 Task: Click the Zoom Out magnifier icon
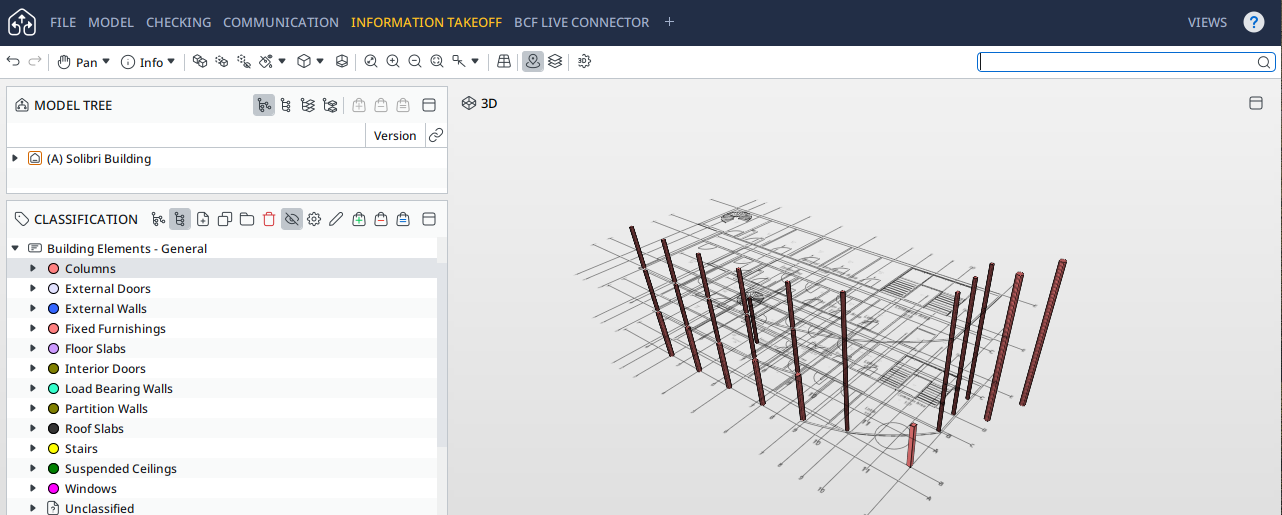pyautogui.click(x=415, y=62)
